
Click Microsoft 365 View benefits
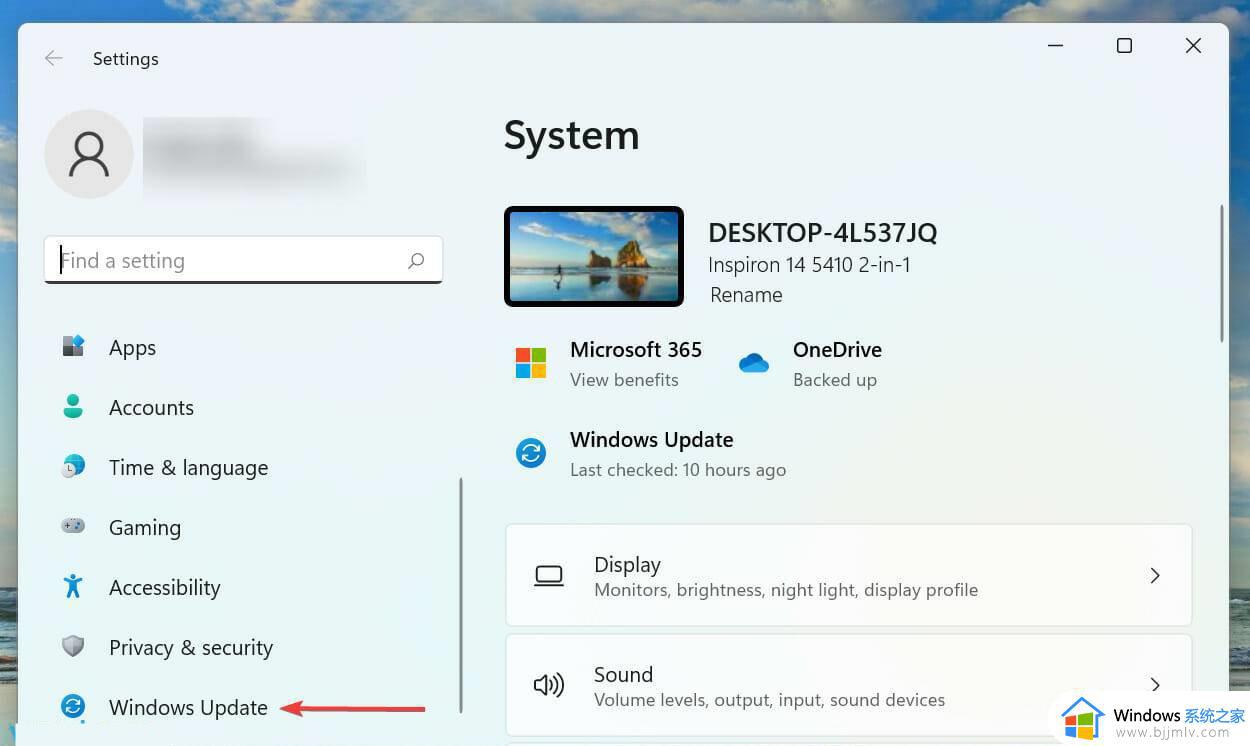coord(624,380)
